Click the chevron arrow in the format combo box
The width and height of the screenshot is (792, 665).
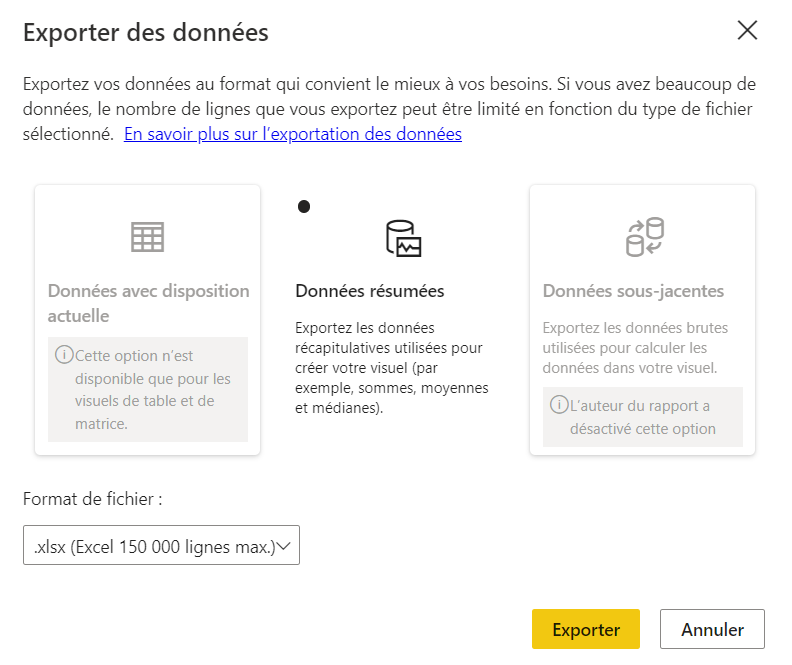tap(284, 546)
